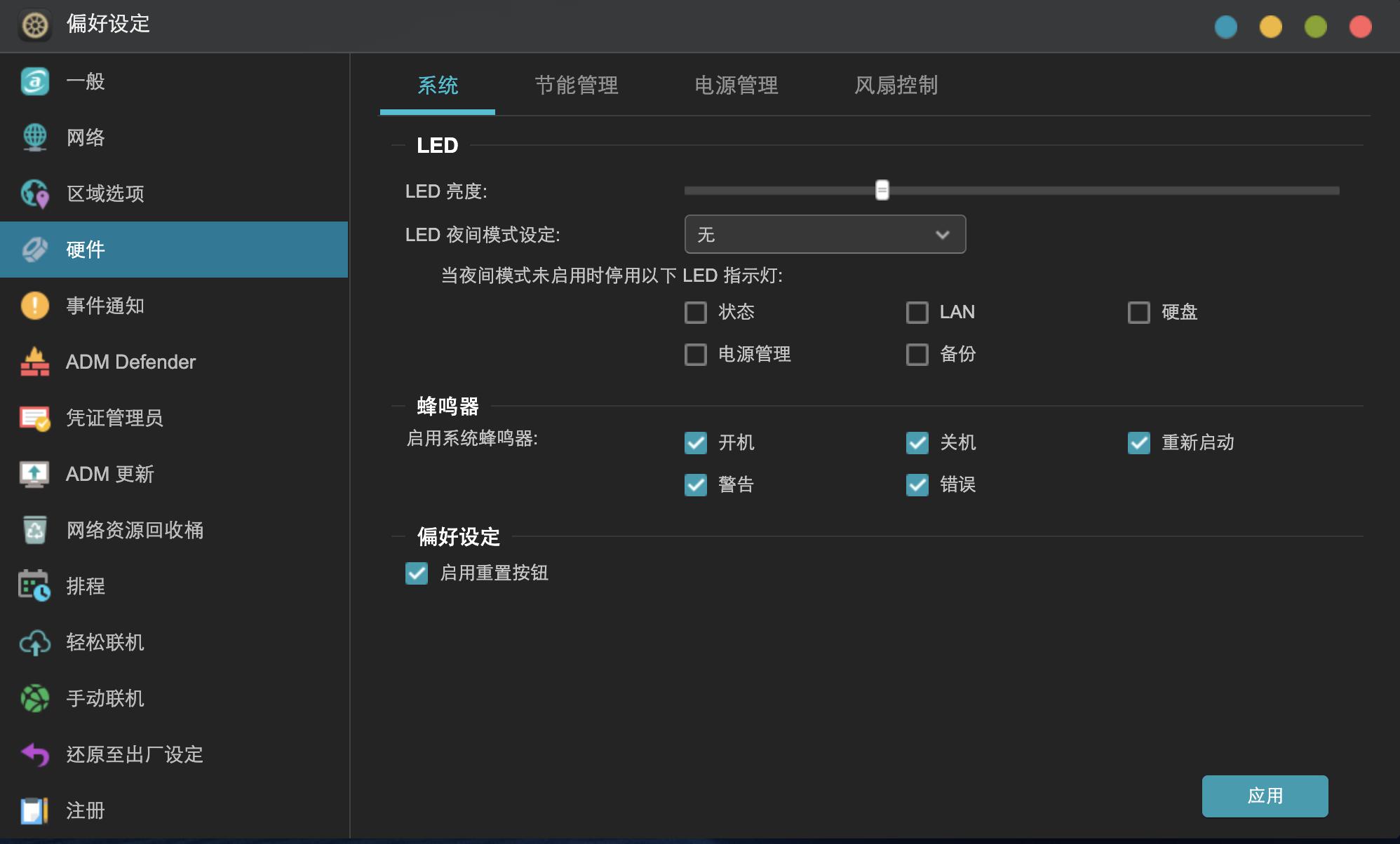Check the LAN LED indicator option
Viewport: 1400px width, 844px height.
point(917,313)
